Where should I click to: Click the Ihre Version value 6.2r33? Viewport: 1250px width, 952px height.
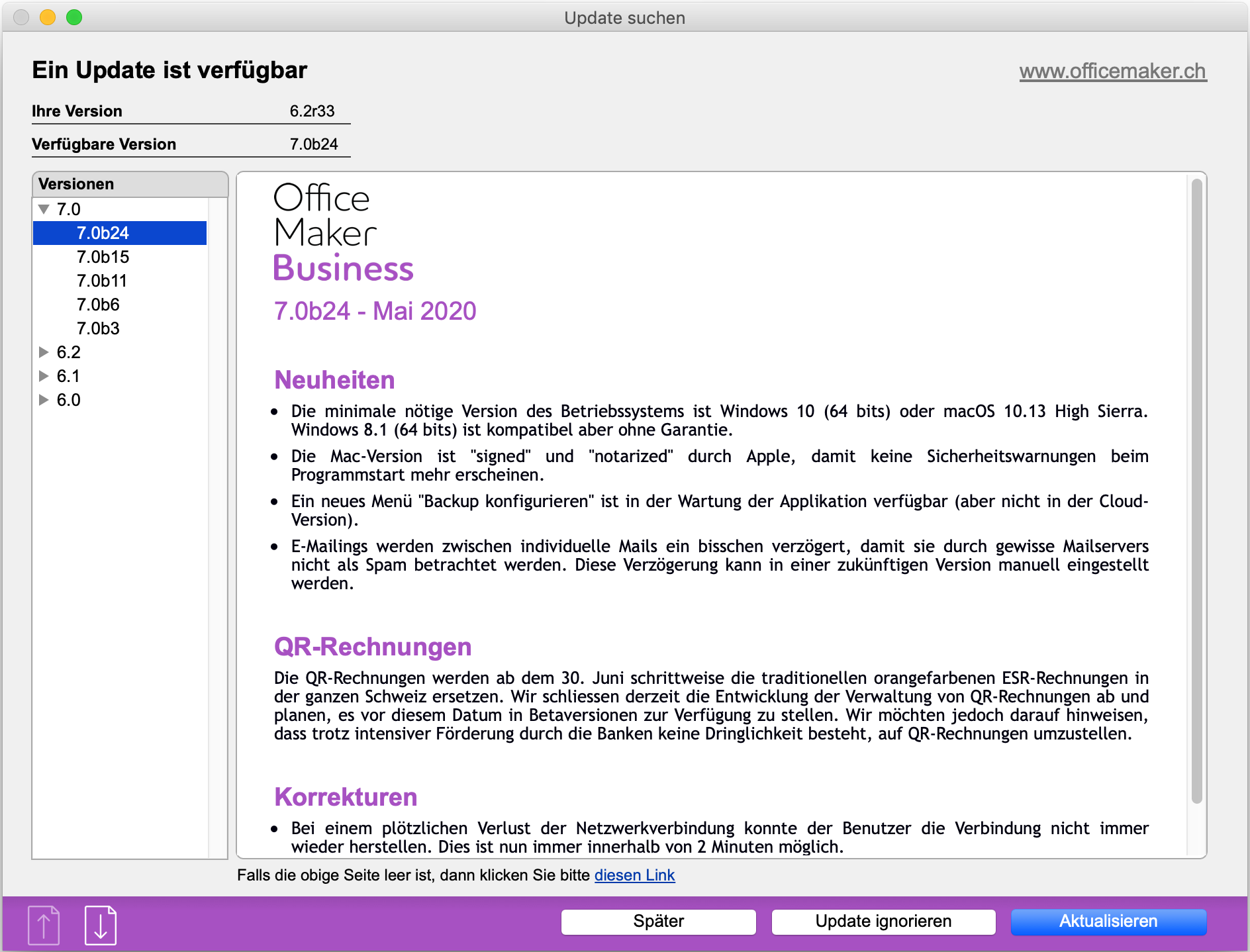[x=312, y=111]
